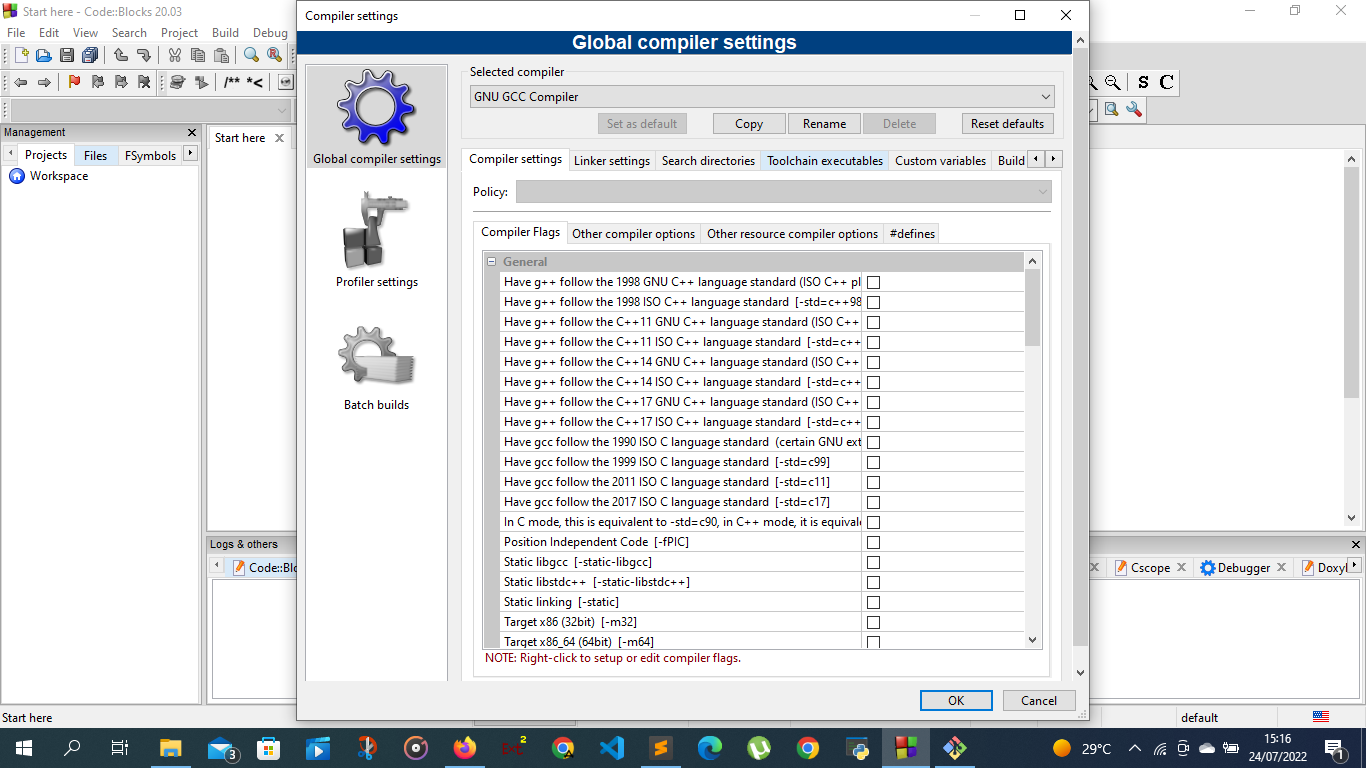Tick Static linking -static checkbox
This screenshot has width=1366, height=768.
pyautogui.click(x=873, y=602)
